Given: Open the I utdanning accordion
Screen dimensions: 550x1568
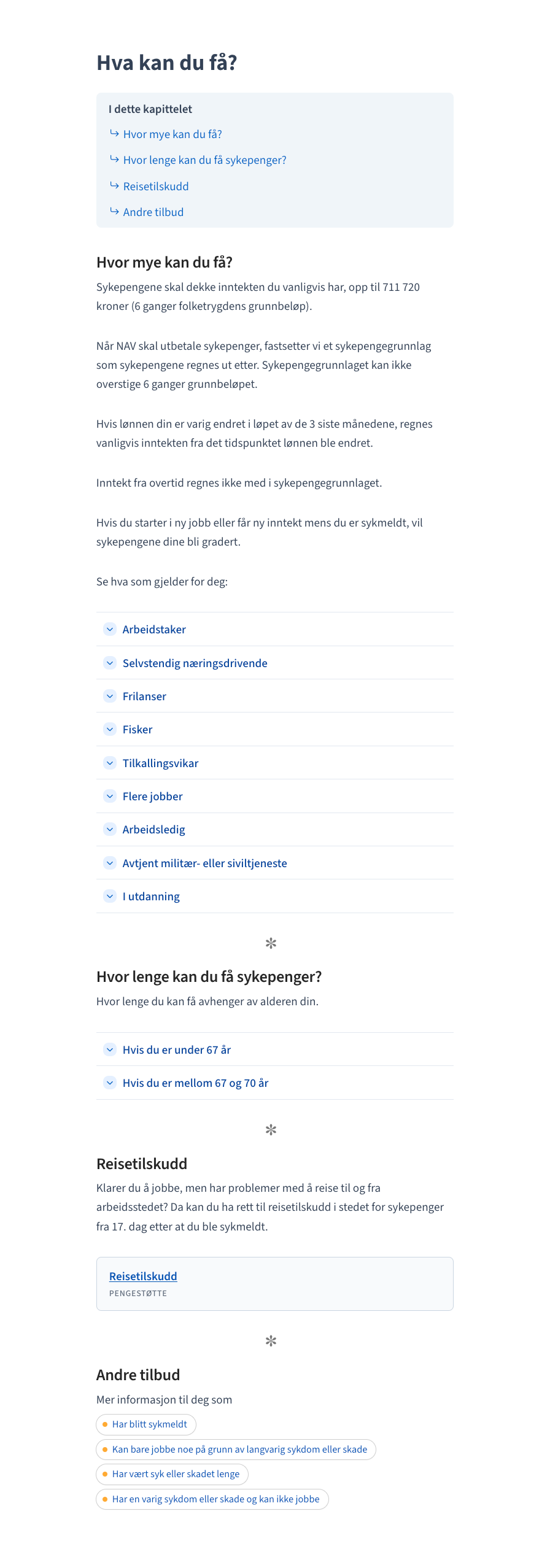Looking at the screenshot, I should (151, 896).
